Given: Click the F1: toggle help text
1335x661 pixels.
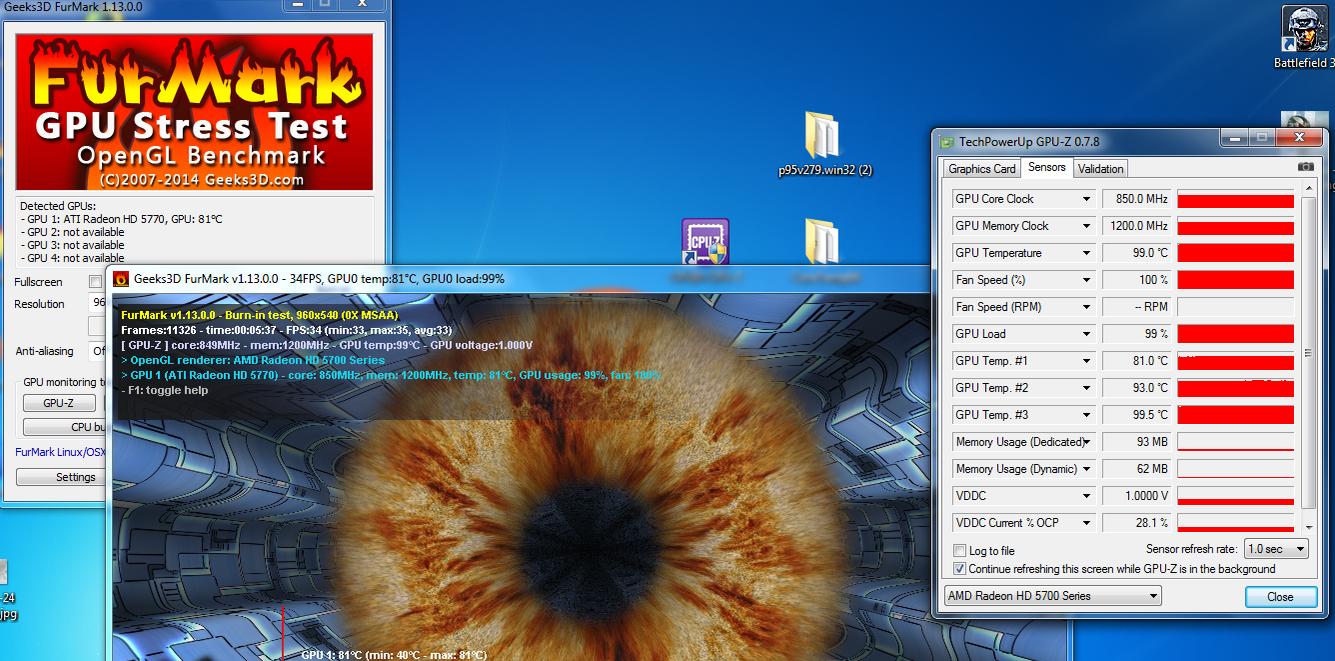Looking at the screenshot, I should point(165,390).
